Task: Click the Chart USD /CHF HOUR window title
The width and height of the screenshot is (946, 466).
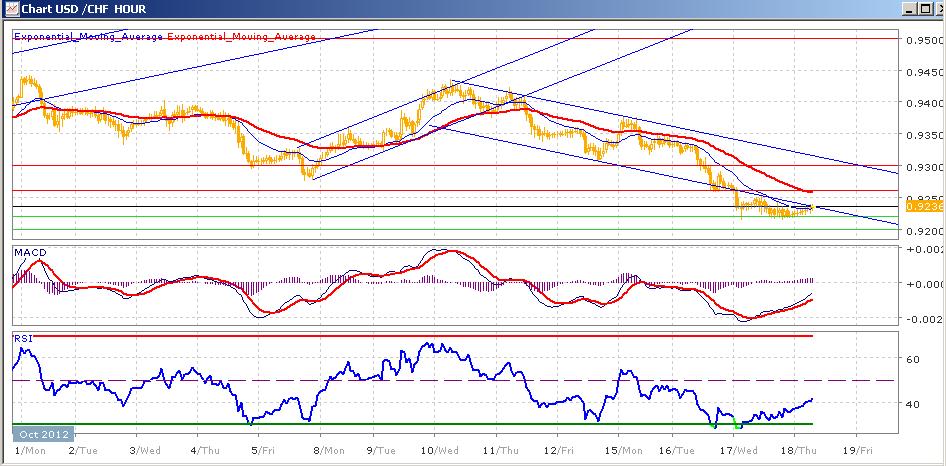Action: (x=84, y=9)
